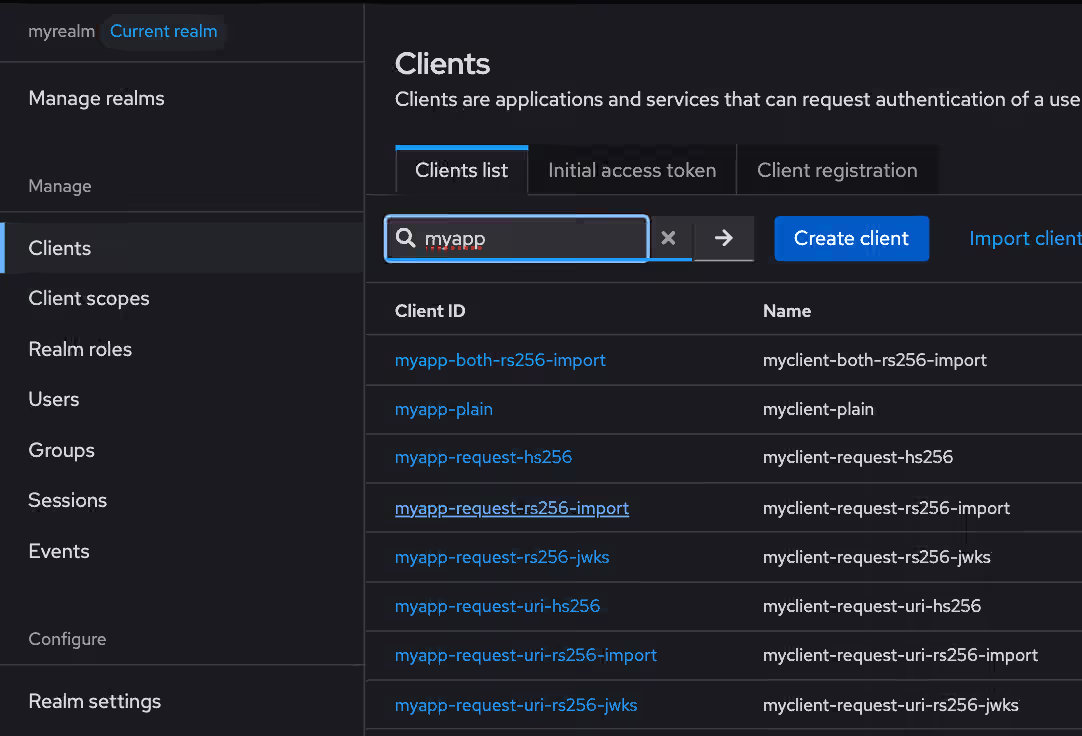Click the search magnifier icon

coord(406,238)
